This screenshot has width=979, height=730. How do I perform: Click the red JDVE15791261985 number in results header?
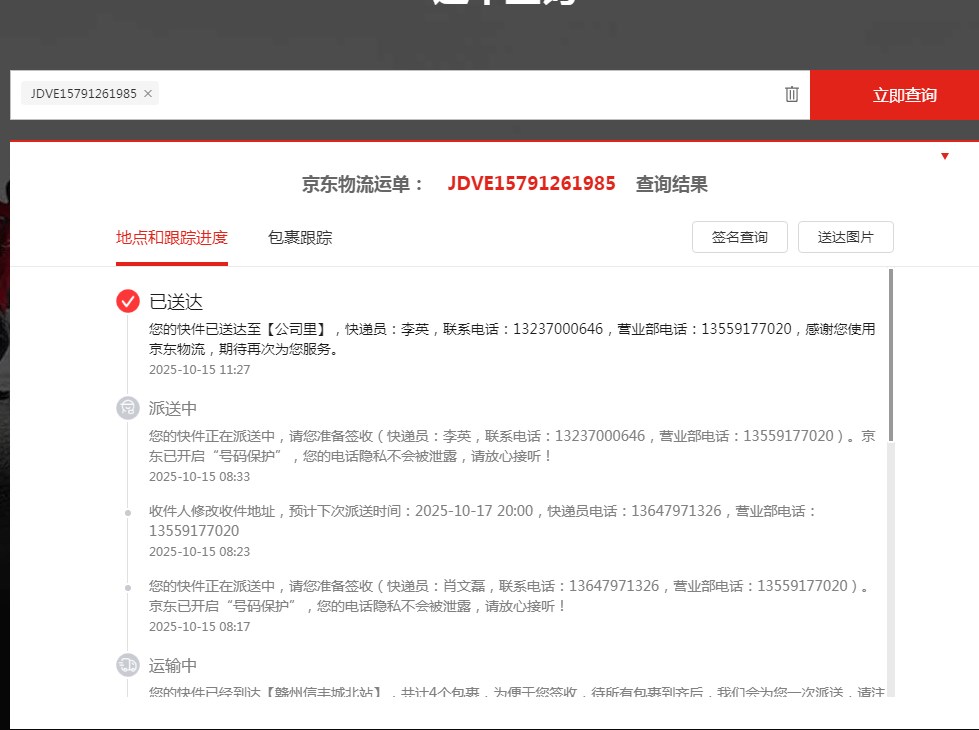click(531, 184)
